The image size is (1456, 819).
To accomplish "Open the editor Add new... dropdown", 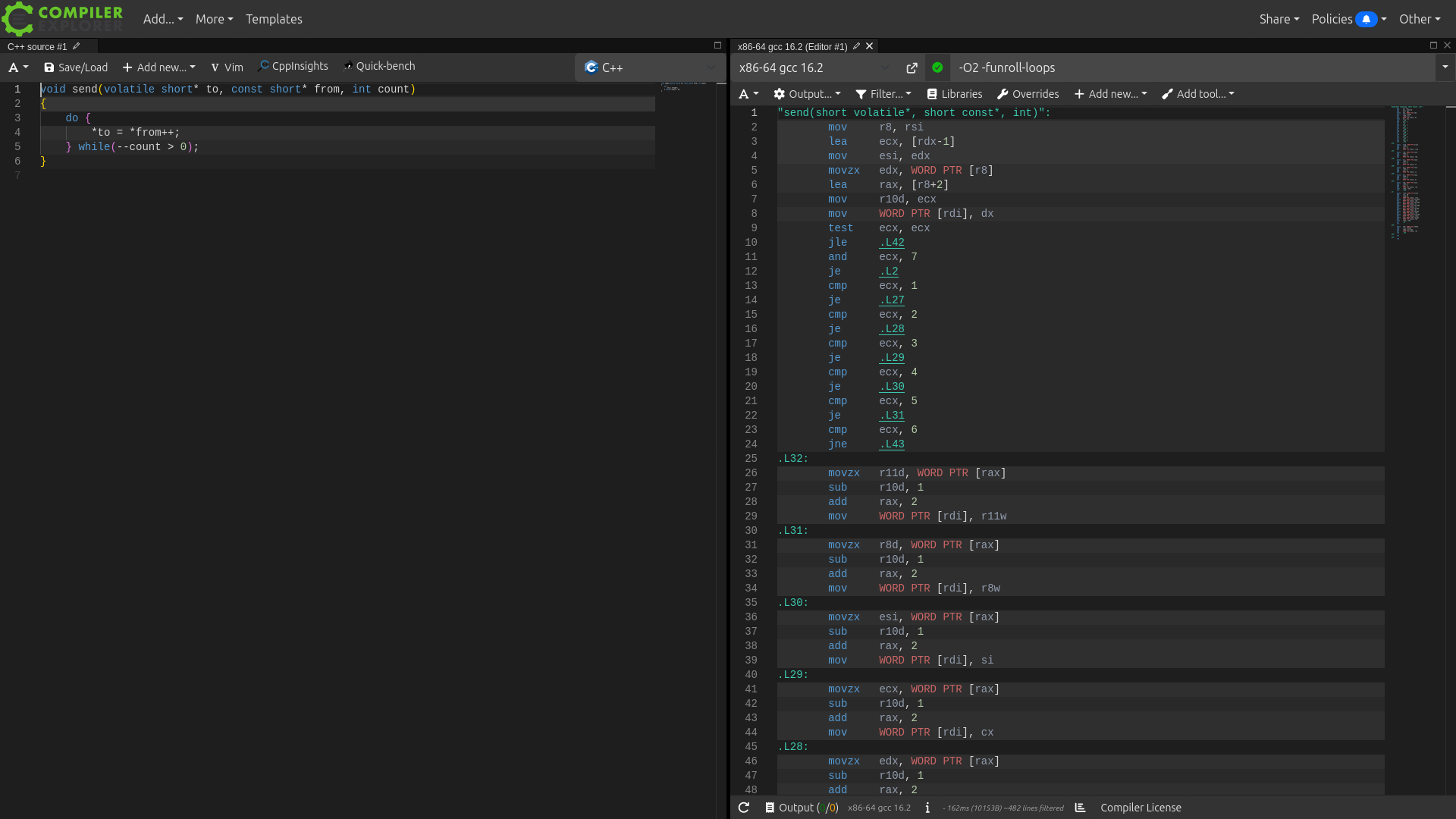I will pyautogui.click(x=158, y=67).
